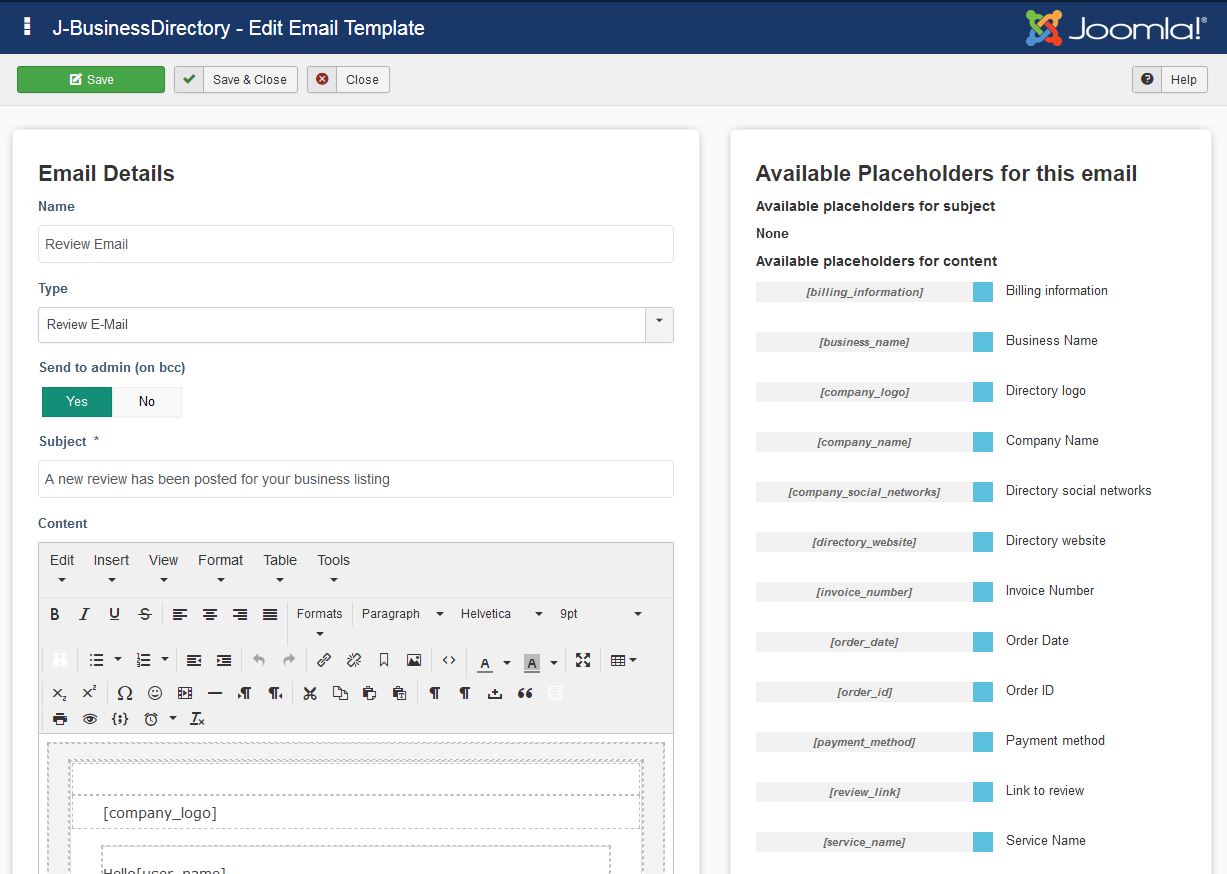Screen dimensions: 1227x874
Task: Click the Save & Close button
Action: (236, 80)
